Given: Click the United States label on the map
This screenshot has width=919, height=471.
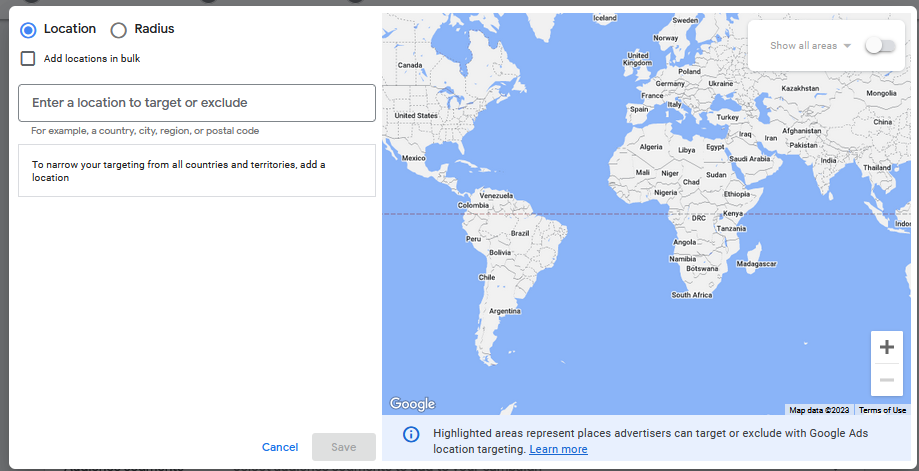Looking at the screenshot, I should pos(416,115).
